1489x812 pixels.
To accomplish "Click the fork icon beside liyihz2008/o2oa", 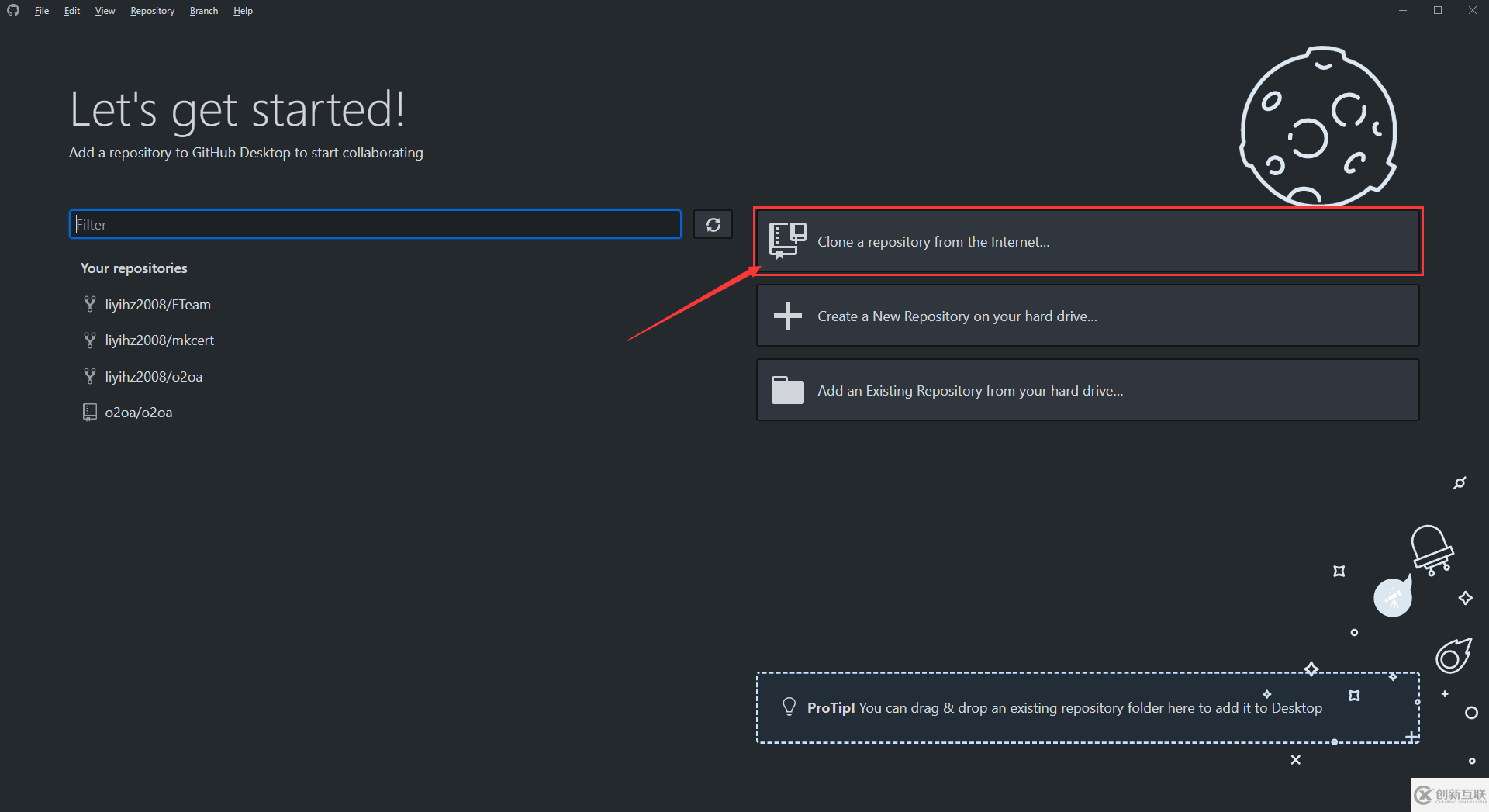I will [x=90, y=376].
